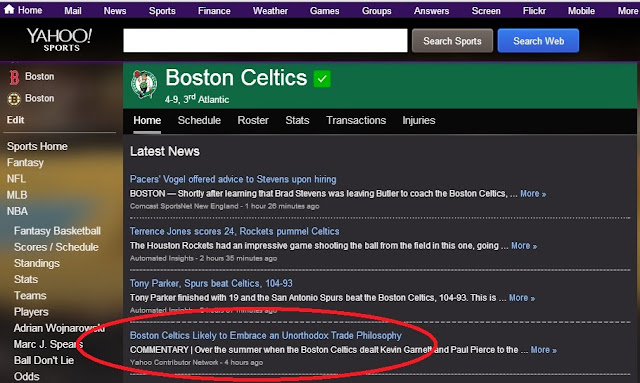Click More » on the Pacers' Vogel story
The image size is (640, 383).
coord(533,194)
